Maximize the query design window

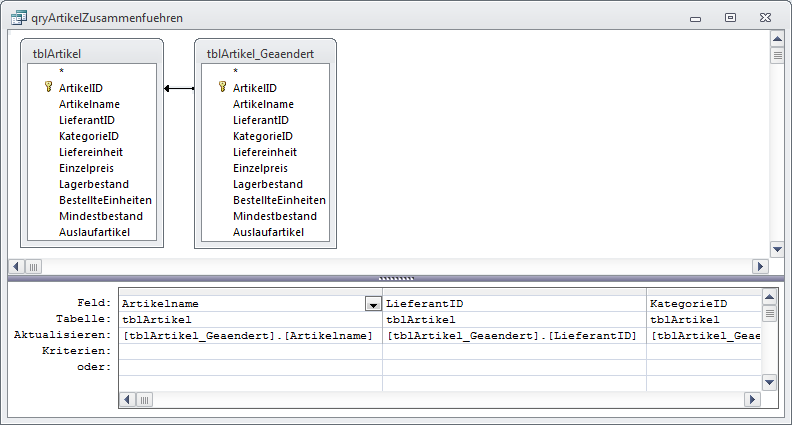[730, 17]
